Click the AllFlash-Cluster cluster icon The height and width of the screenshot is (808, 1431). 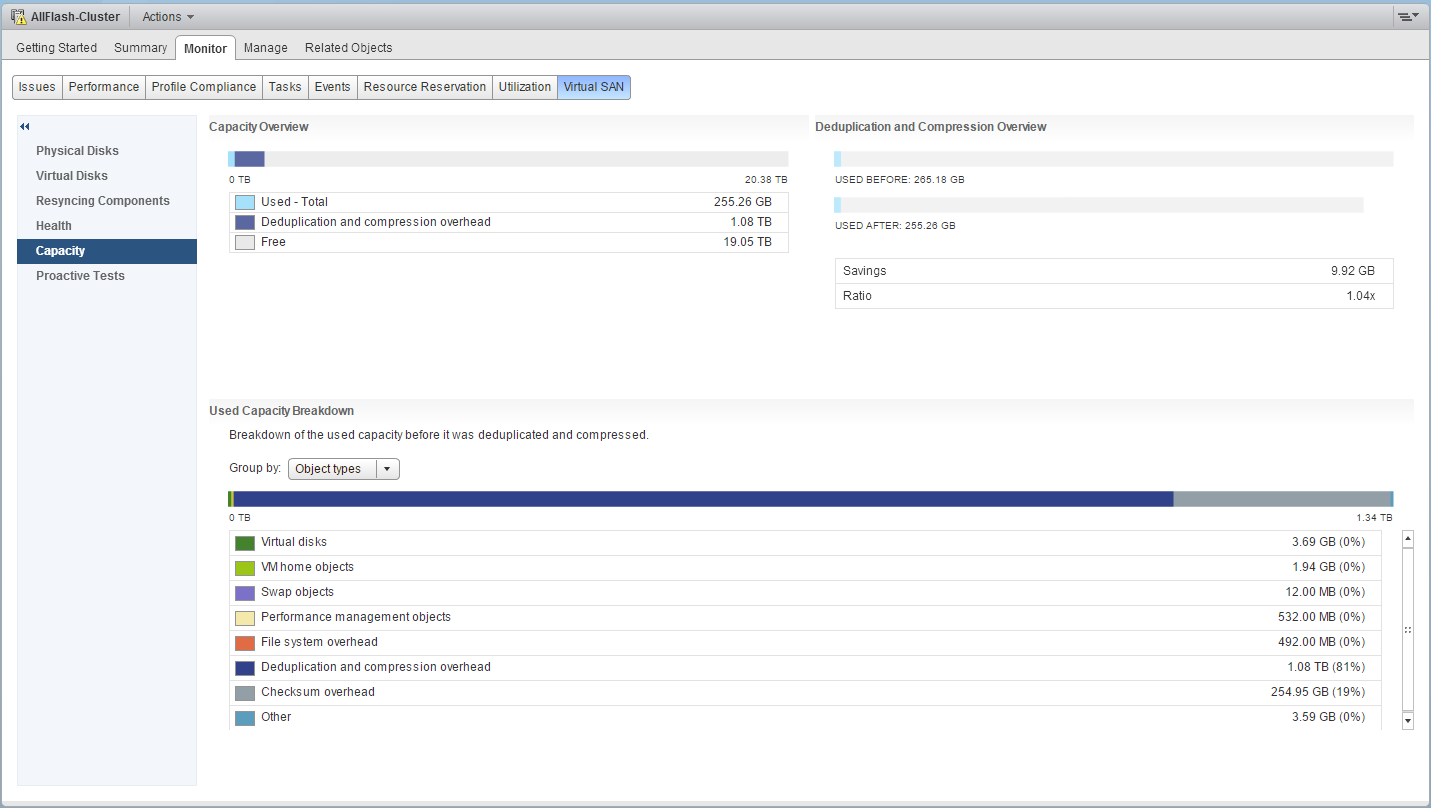click(18, 17)
